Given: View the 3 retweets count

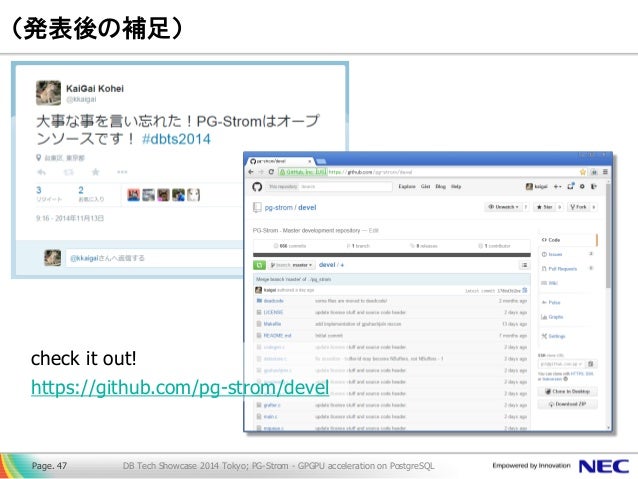Looking at the screenshot, I should (49, 194).
